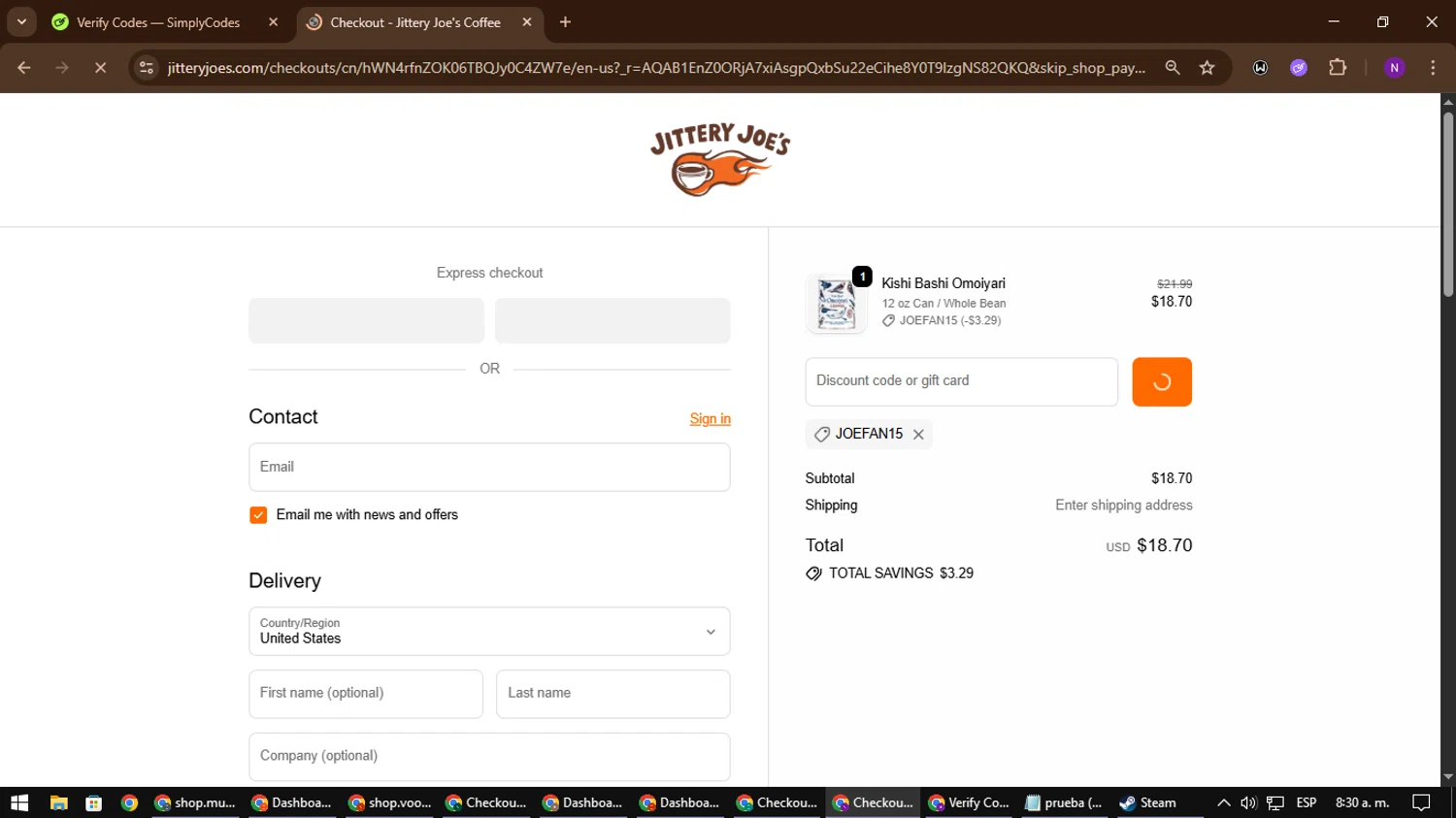The image size is (1456, 818).
Task: Switch to the shop.voo... taskbar window
Action: [389, 802]
